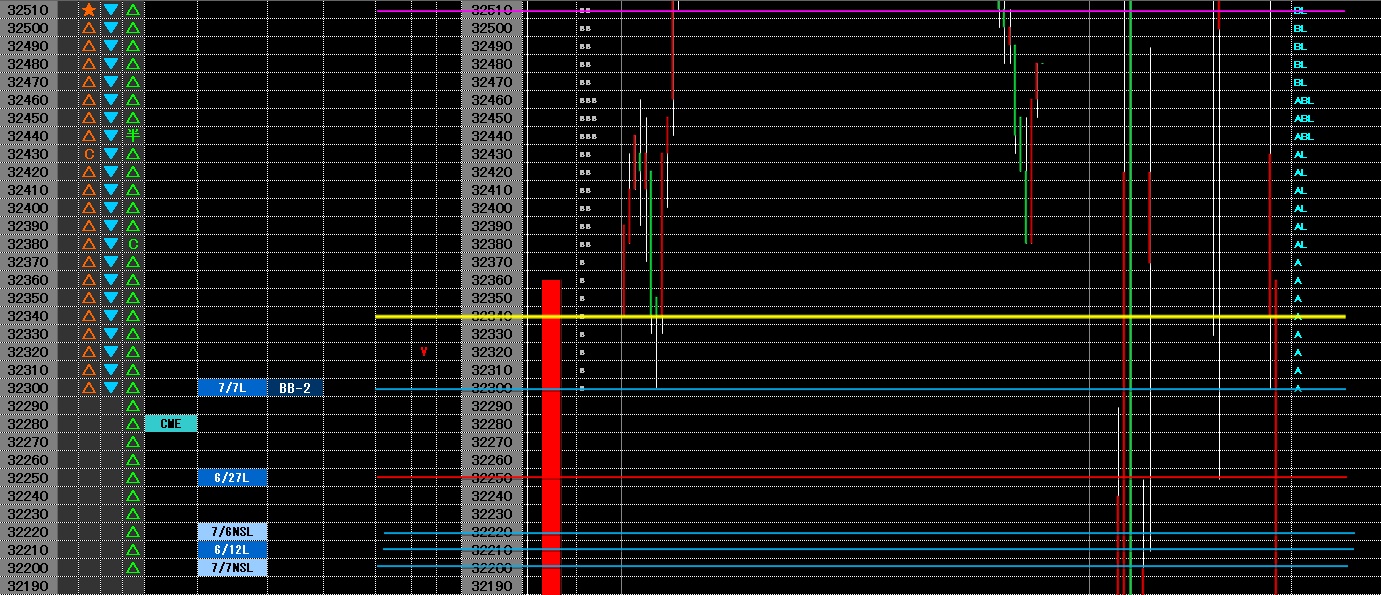Click the 7/6NSL label
This screenshot has height=595, width=1381.
pyautogui.click(x=232, y=532)
